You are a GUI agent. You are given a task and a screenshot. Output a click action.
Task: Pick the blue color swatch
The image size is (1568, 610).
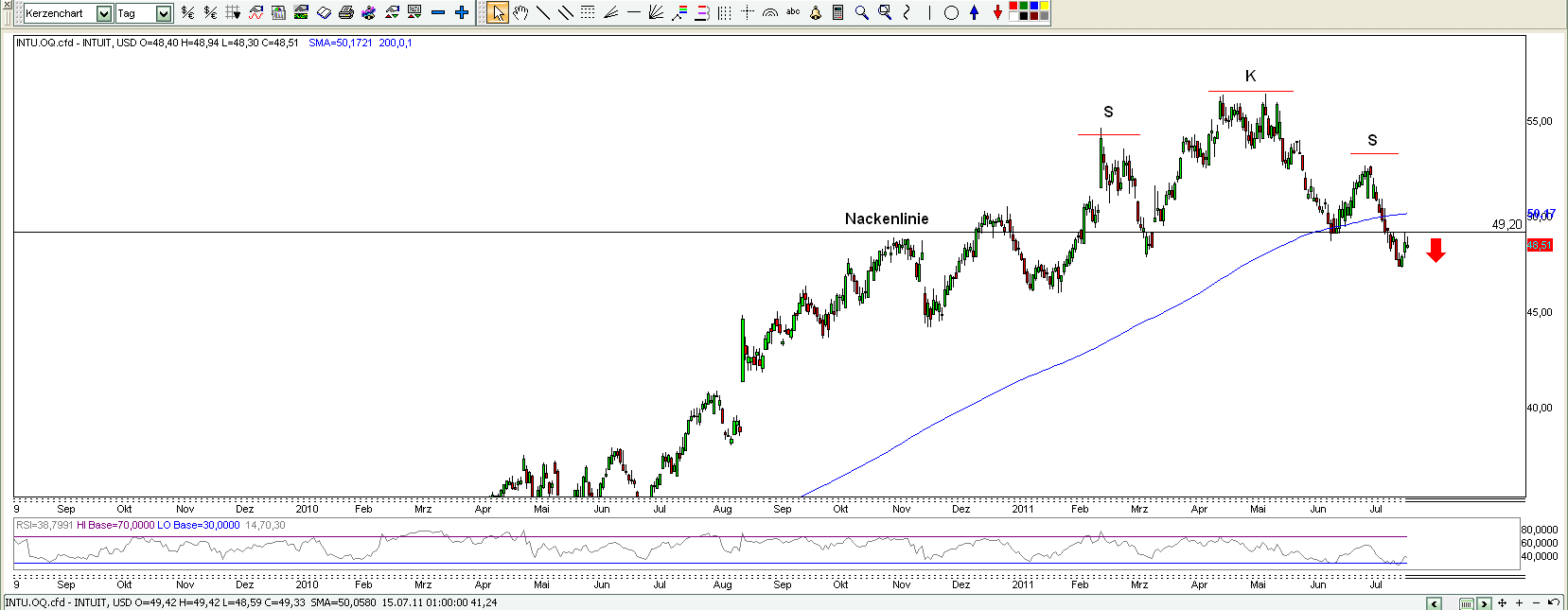pos(1033,6)
